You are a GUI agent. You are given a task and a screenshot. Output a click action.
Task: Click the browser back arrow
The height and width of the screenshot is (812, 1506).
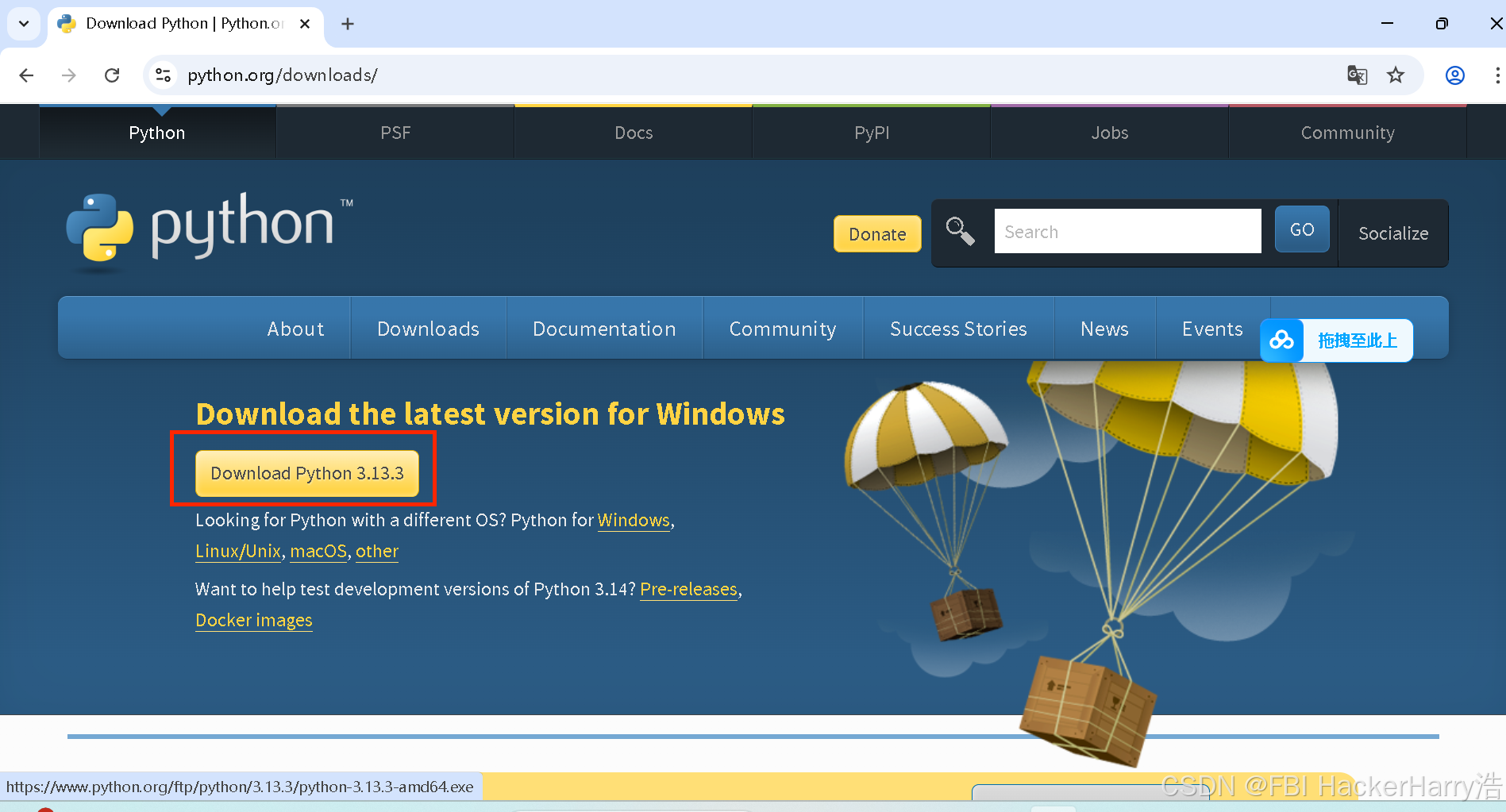click(26, 75)
